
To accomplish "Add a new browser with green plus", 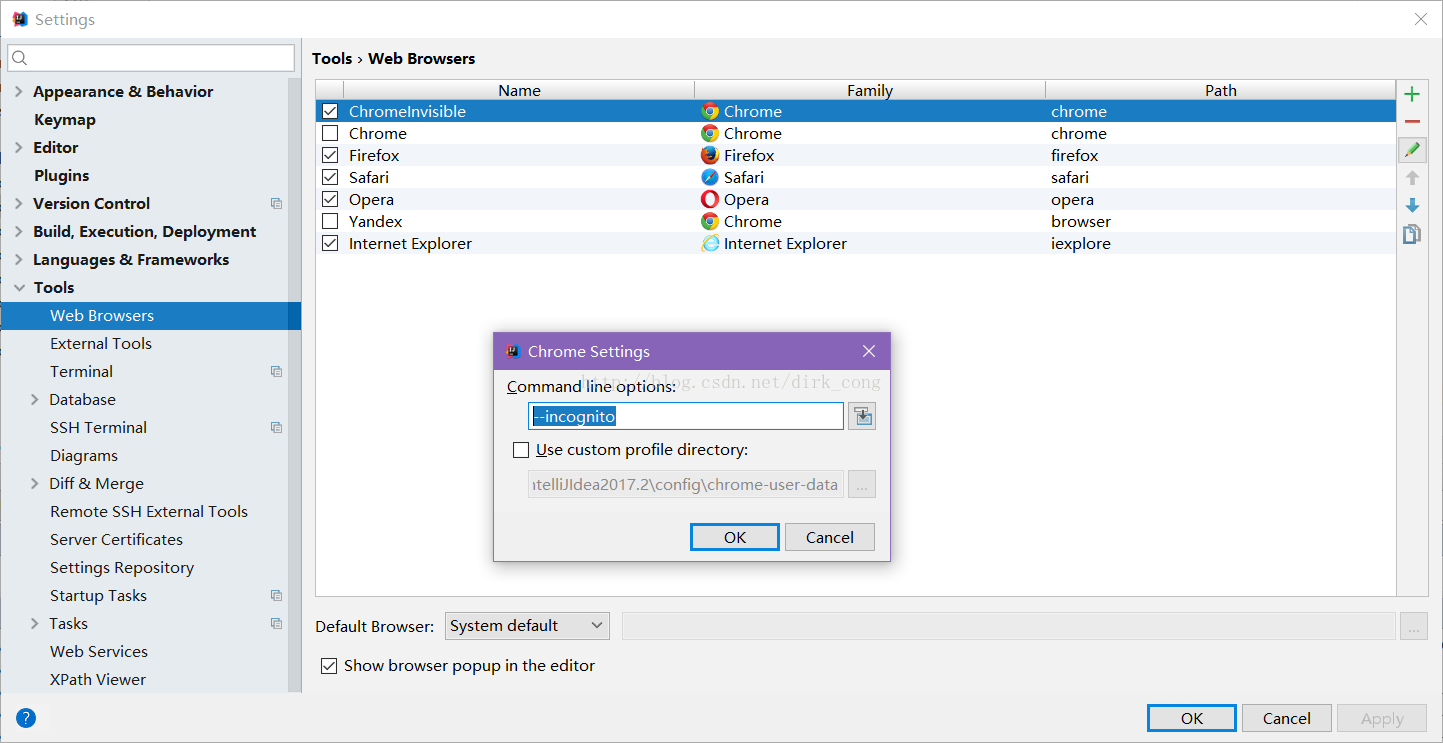I will (x=1412, y=95).
